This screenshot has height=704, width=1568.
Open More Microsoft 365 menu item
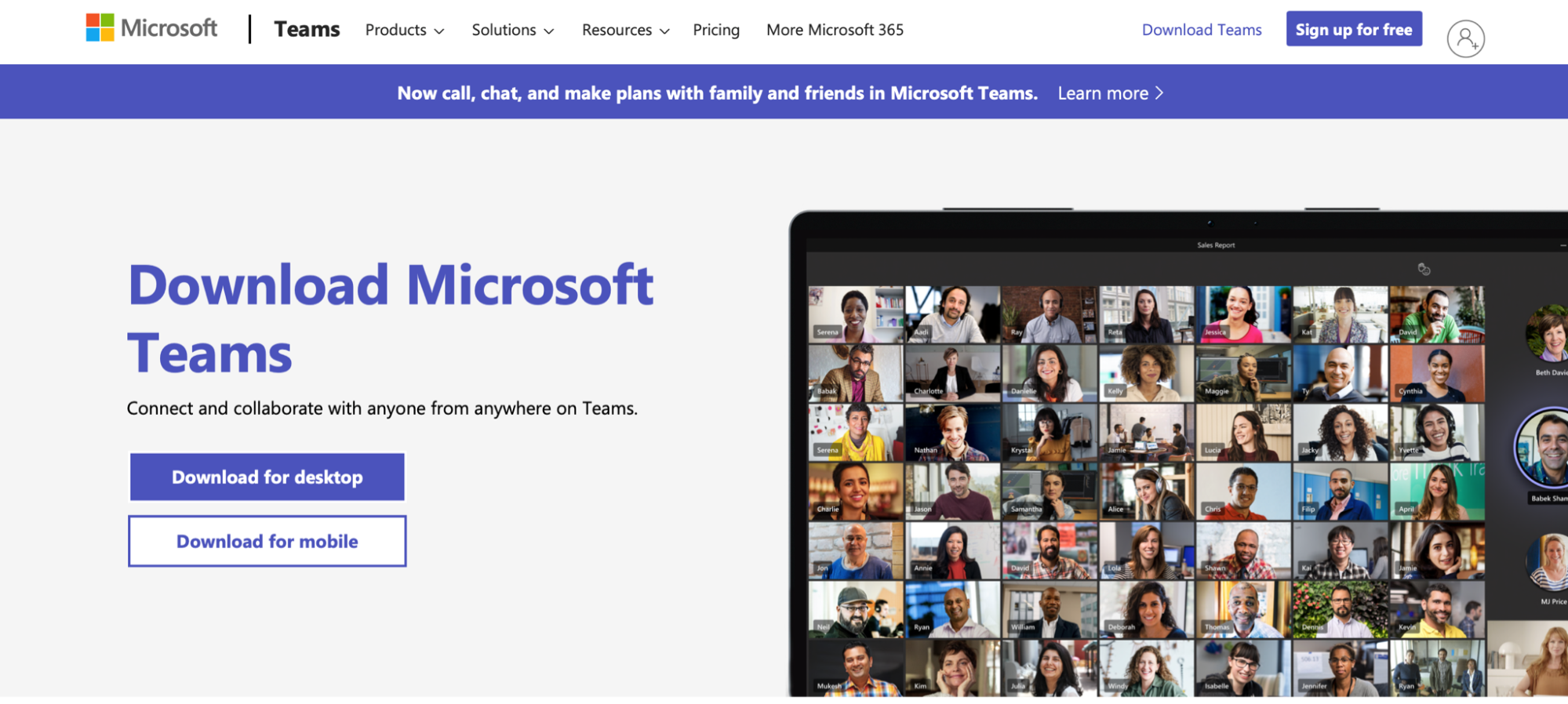(x=835, y=30)
